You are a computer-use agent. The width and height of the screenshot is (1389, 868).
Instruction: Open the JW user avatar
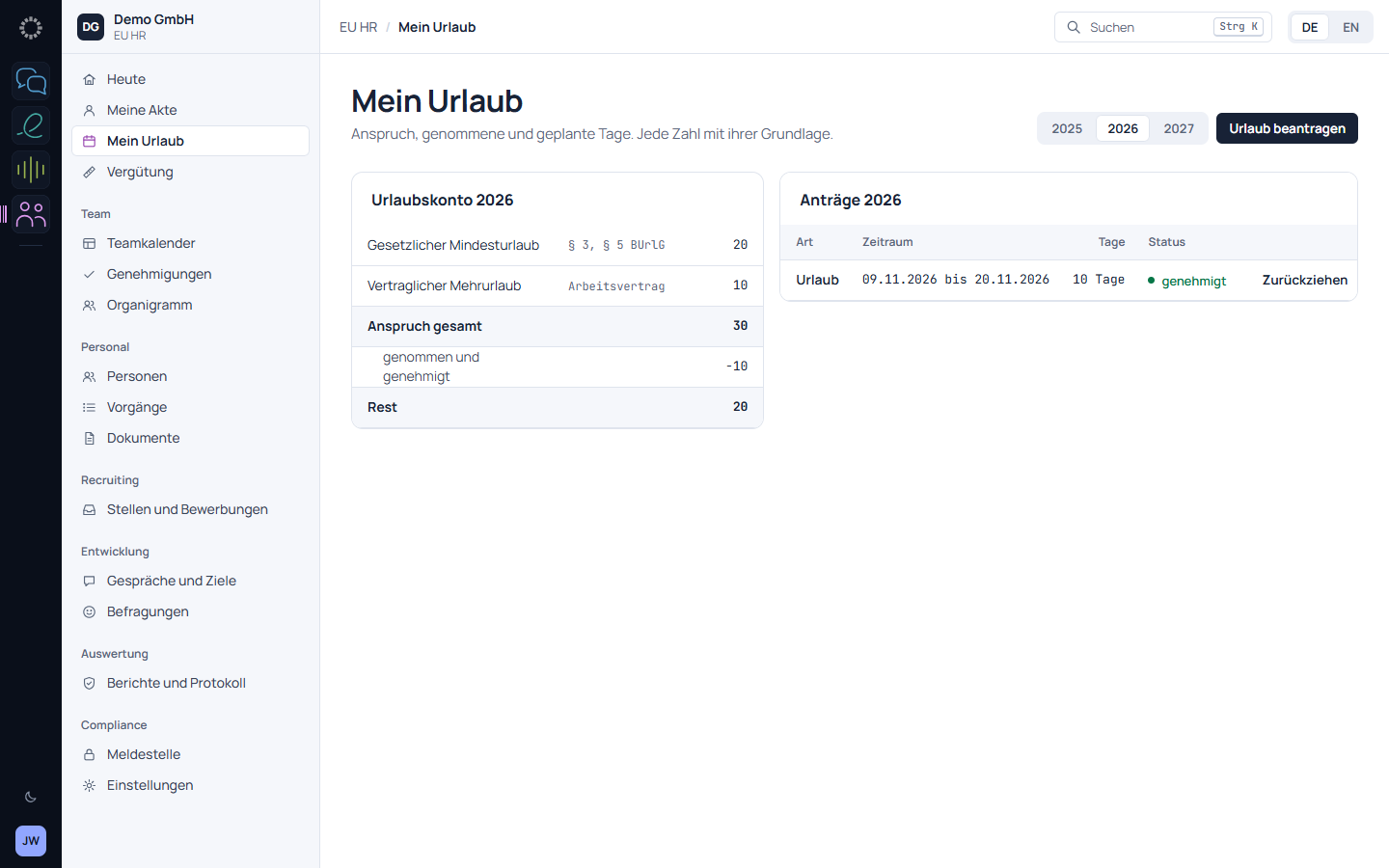click(x=31, y=841)
